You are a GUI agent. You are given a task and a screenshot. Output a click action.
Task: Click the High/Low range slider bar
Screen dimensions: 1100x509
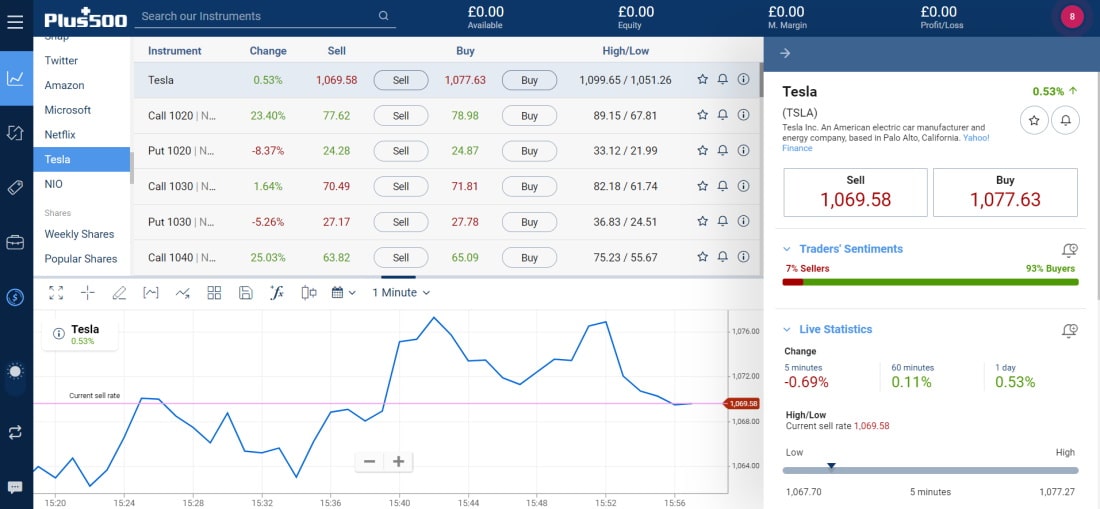930,470
